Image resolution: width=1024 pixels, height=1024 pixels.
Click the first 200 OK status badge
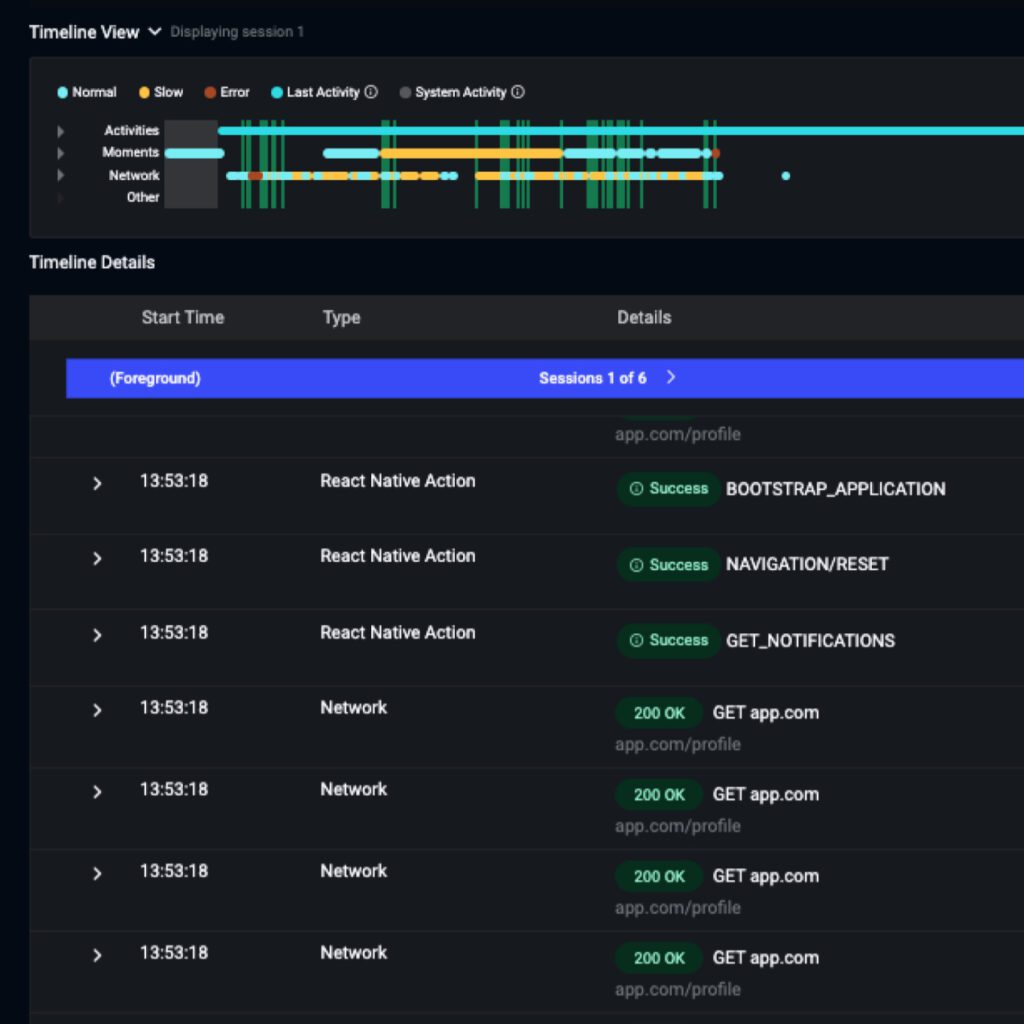(x=659, y=713)
